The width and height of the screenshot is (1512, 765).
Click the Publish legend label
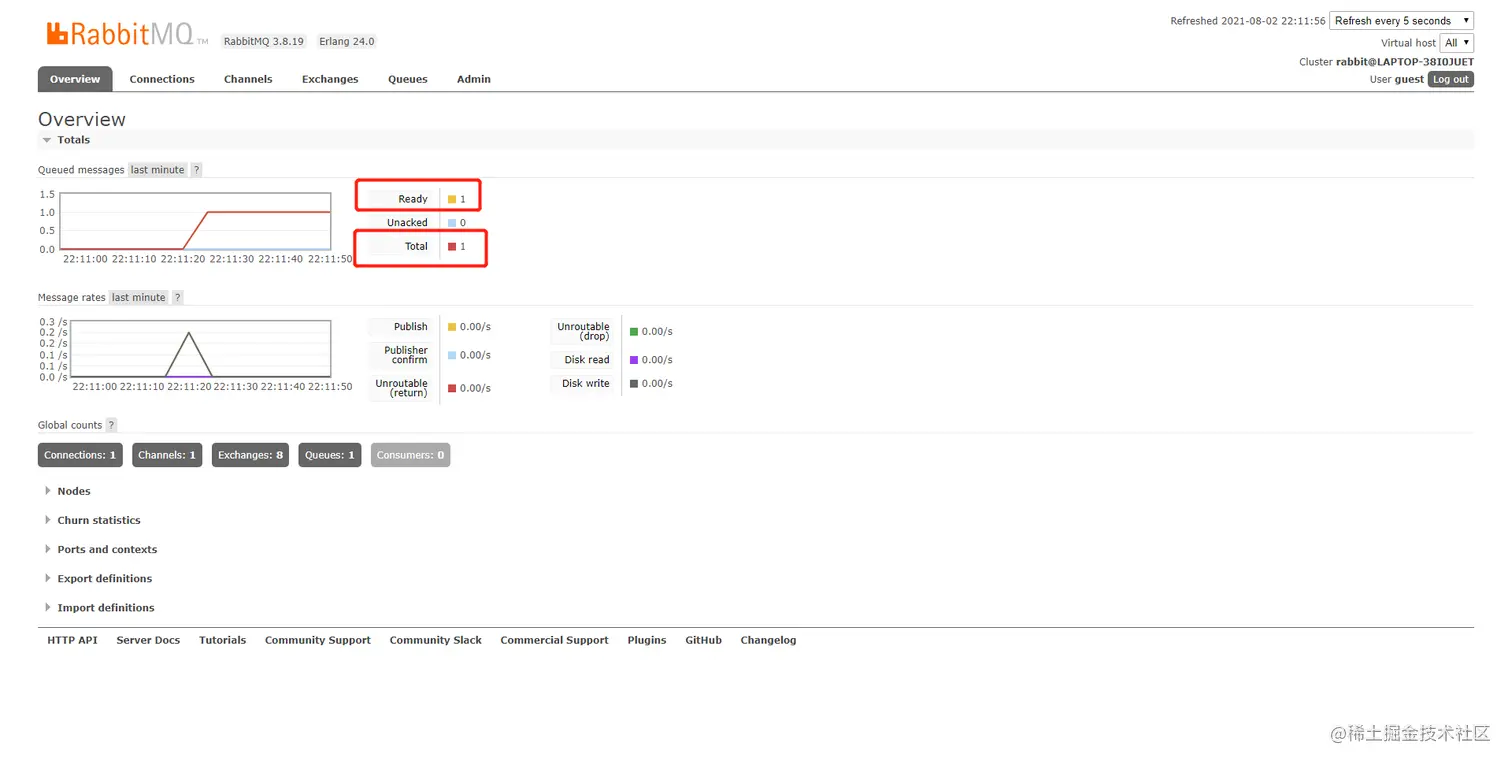tap(410, 327)
